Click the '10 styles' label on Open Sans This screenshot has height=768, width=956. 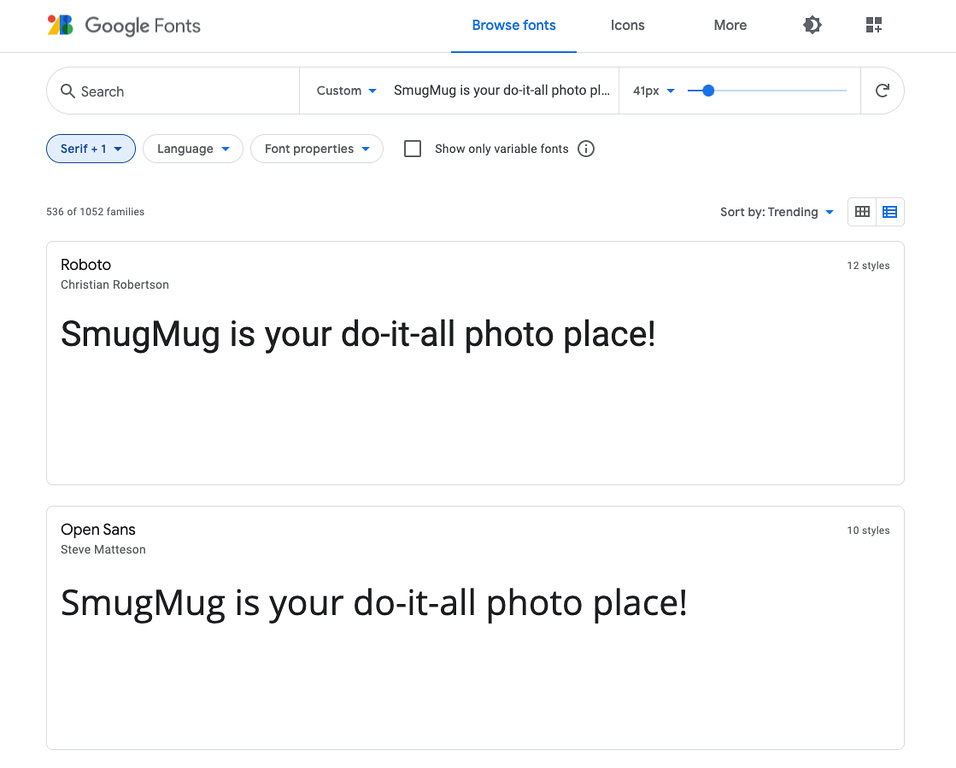pos(868,530)
